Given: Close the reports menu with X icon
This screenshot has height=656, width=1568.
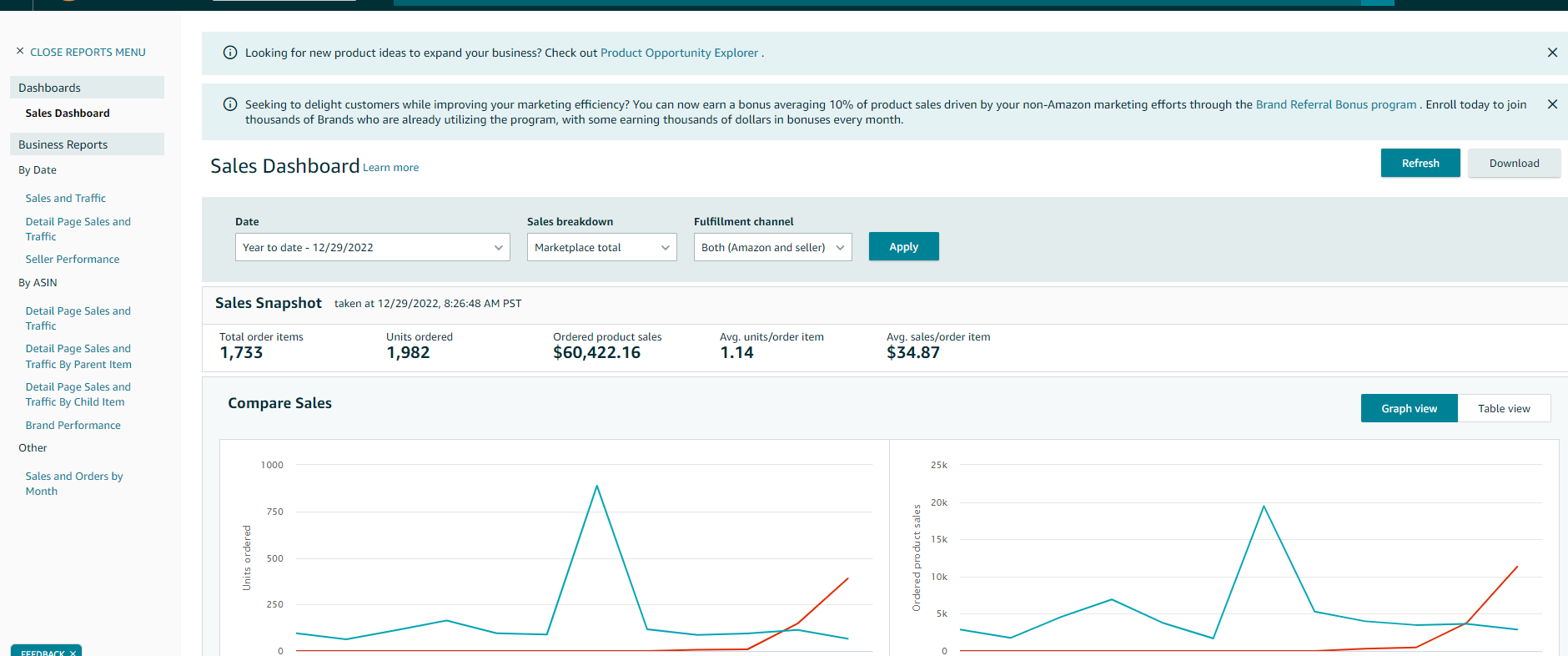Looking at the screenshot, I should click(x=20, y=52).
